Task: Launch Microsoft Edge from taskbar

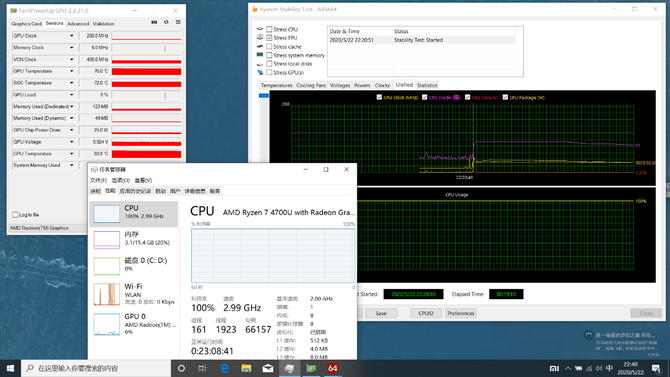Action: (x=224, y=368)
